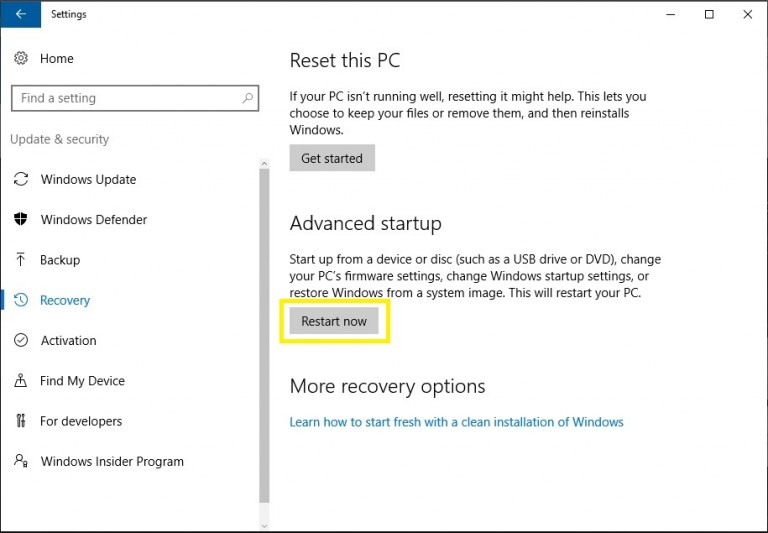Maximize the Settings window
This screenshot has width=768, height=533.
709,14
